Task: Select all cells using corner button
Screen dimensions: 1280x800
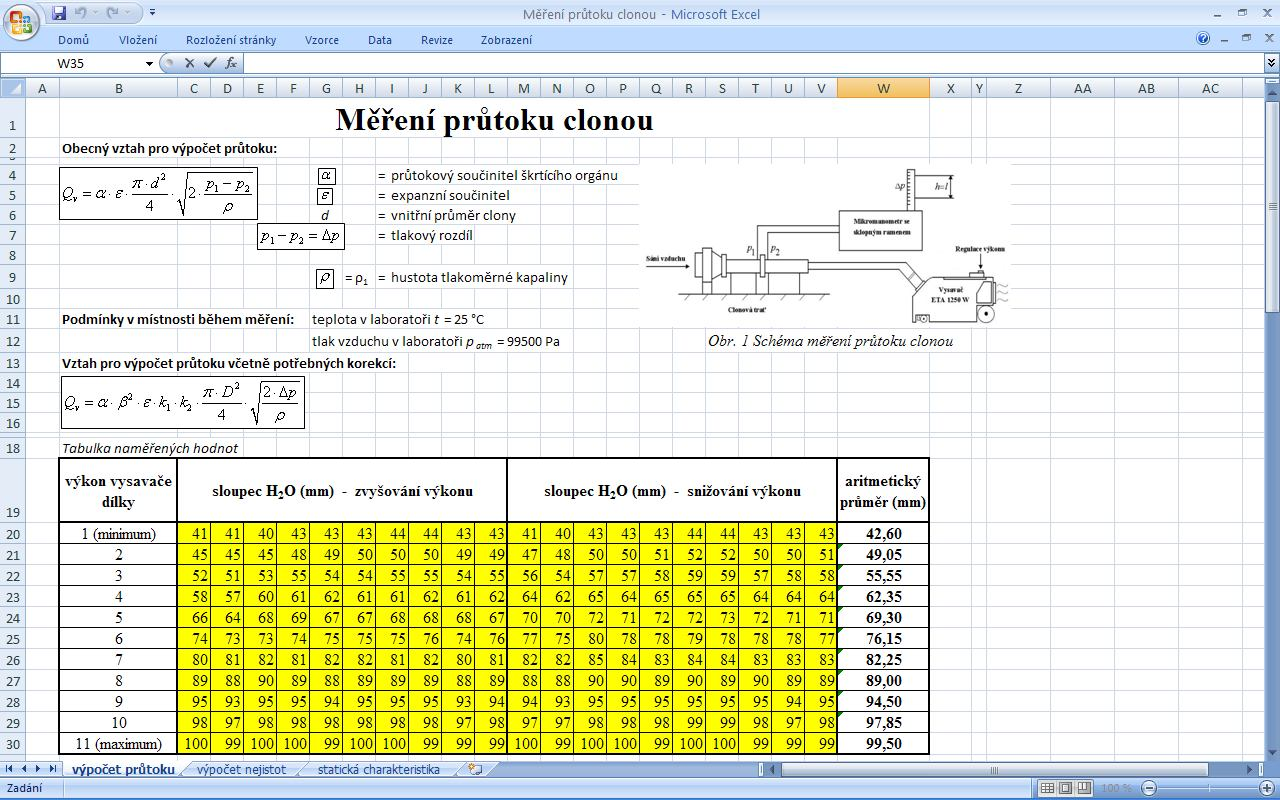Action: click(12, 88)
